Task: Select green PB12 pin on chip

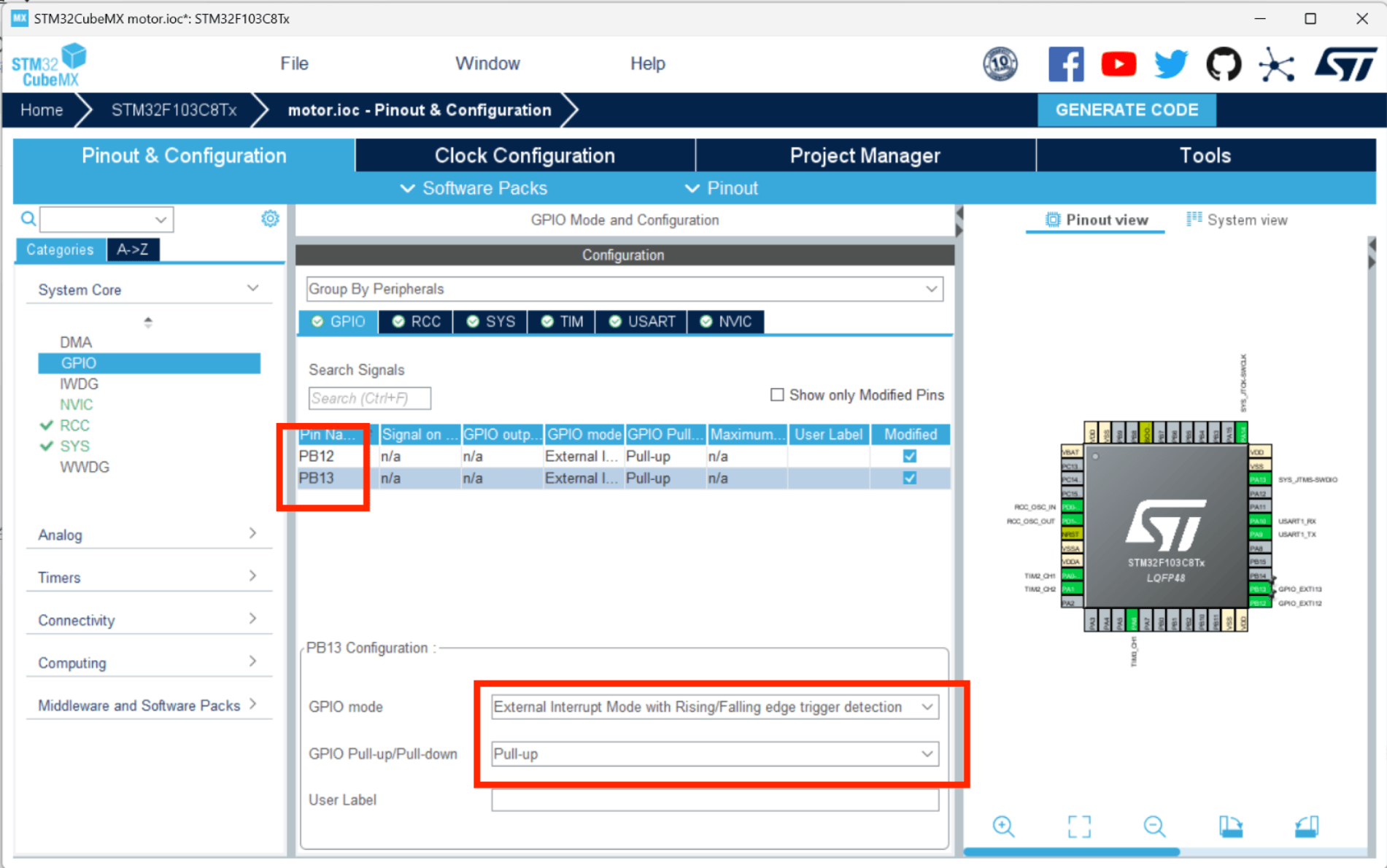Action: pos(1259,602)
